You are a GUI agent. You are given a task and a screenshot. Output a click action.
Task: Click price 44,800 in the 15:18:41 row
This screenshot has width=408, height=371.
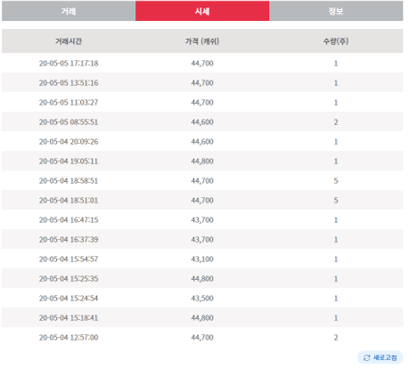202,318
